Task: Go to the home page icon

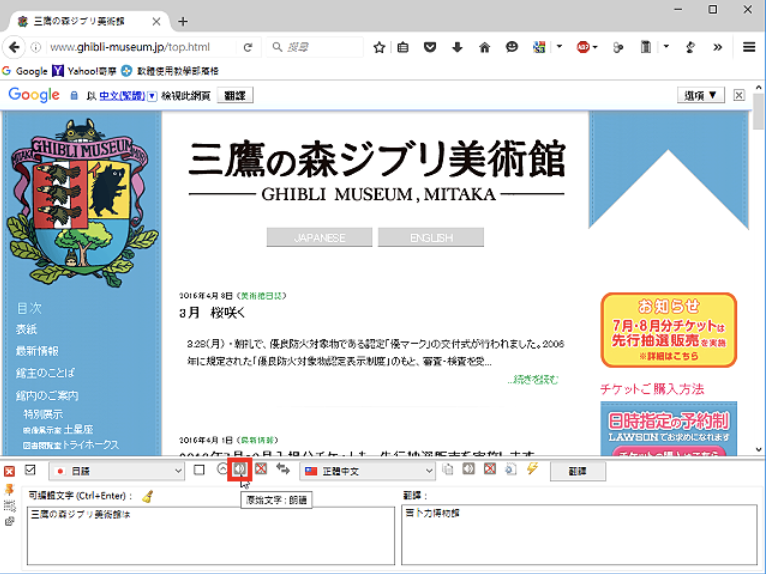Action: click(x=484, y=47)
